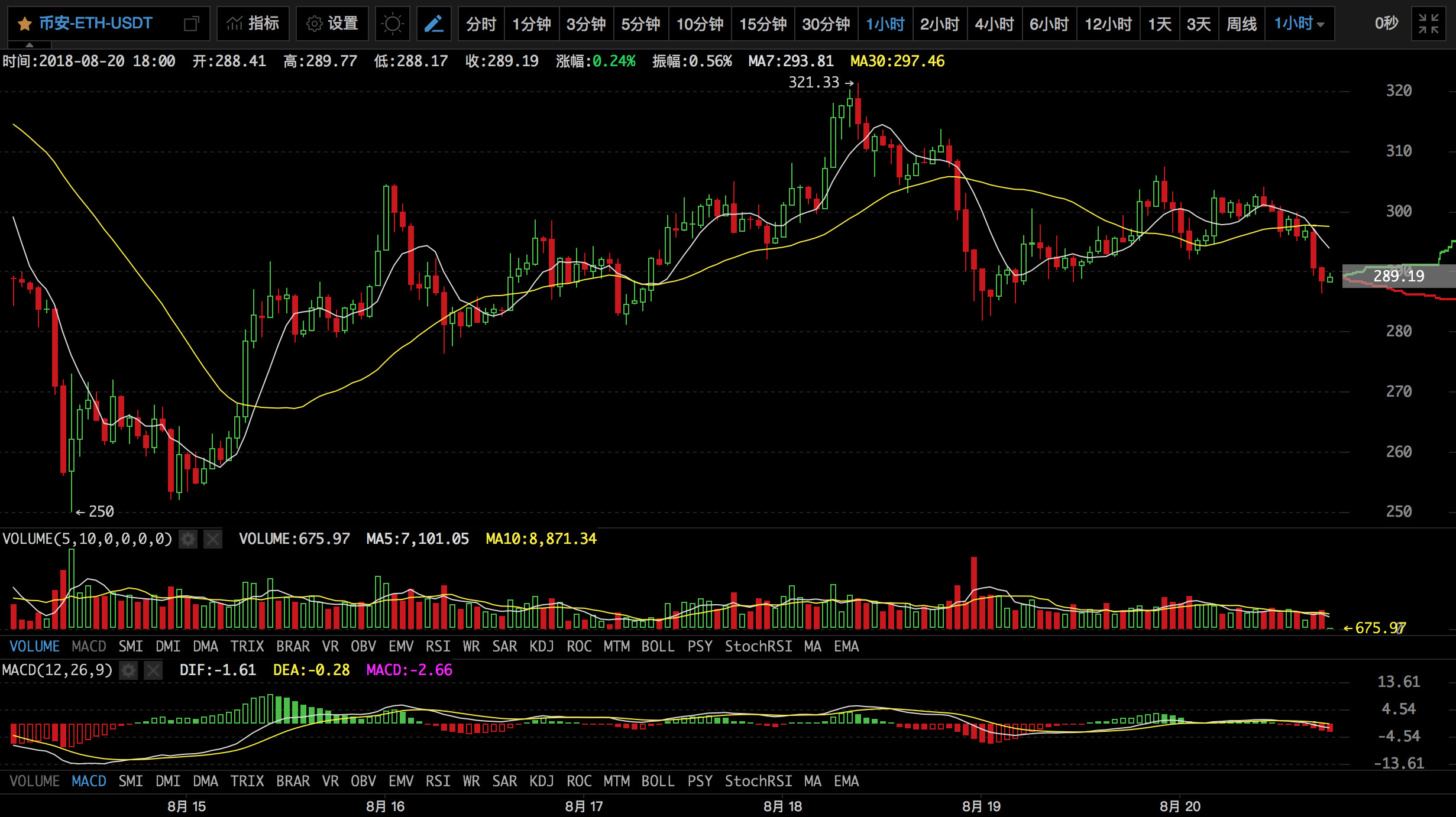
Task: Select the 周线 weekly interval
Action: point(1242,24)
